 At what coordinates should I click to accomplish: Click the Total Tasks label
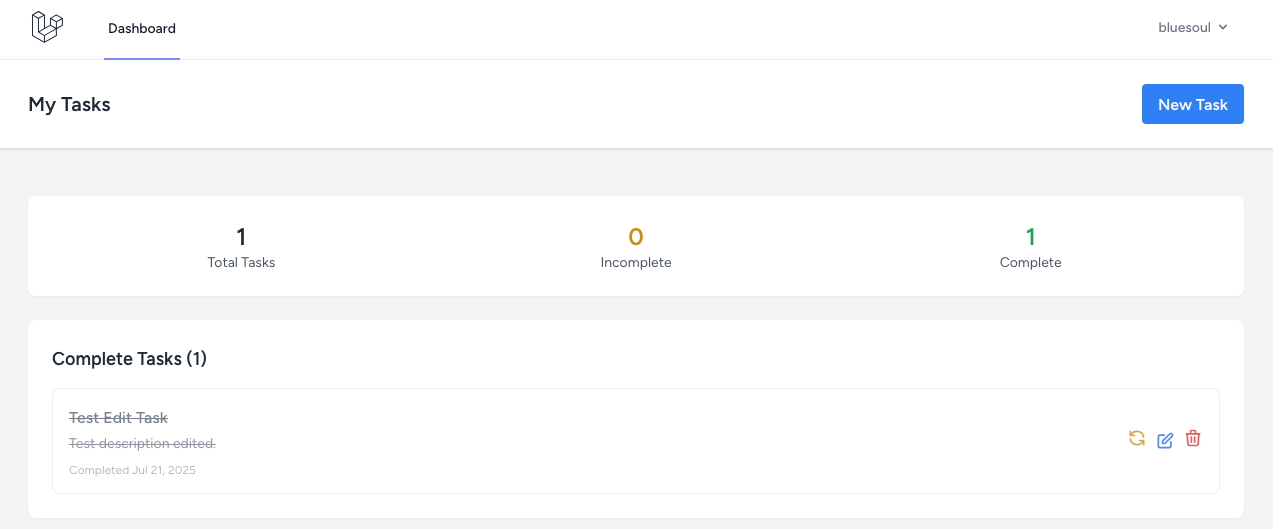point(241,262)
